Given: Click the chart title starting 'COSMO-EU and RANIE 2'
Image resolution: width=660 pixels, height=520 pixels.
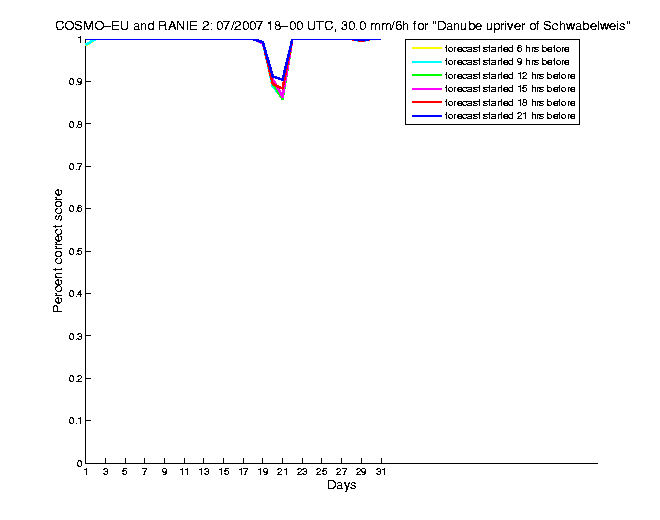Looking at the screenshot, I should (x=343, y=26).
